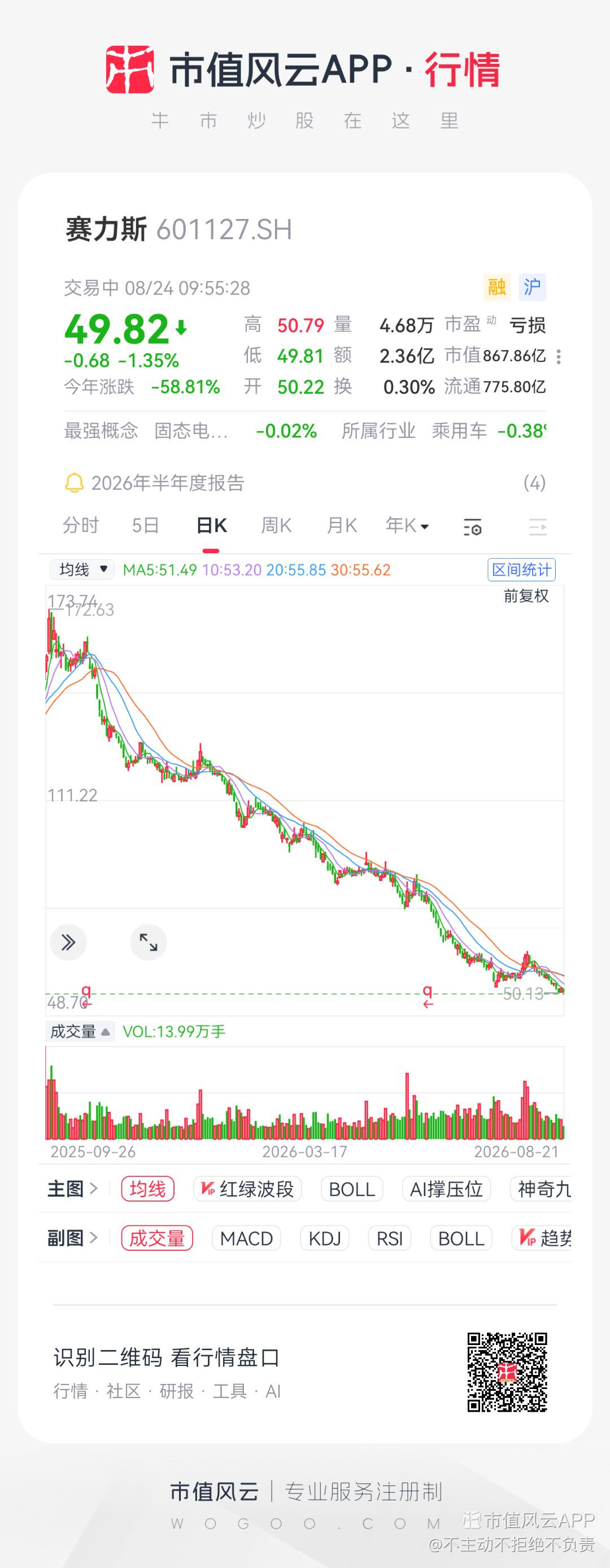Screen dimensions: 610x1568
Task: Switch to the 周K tab
Action: 276,525
